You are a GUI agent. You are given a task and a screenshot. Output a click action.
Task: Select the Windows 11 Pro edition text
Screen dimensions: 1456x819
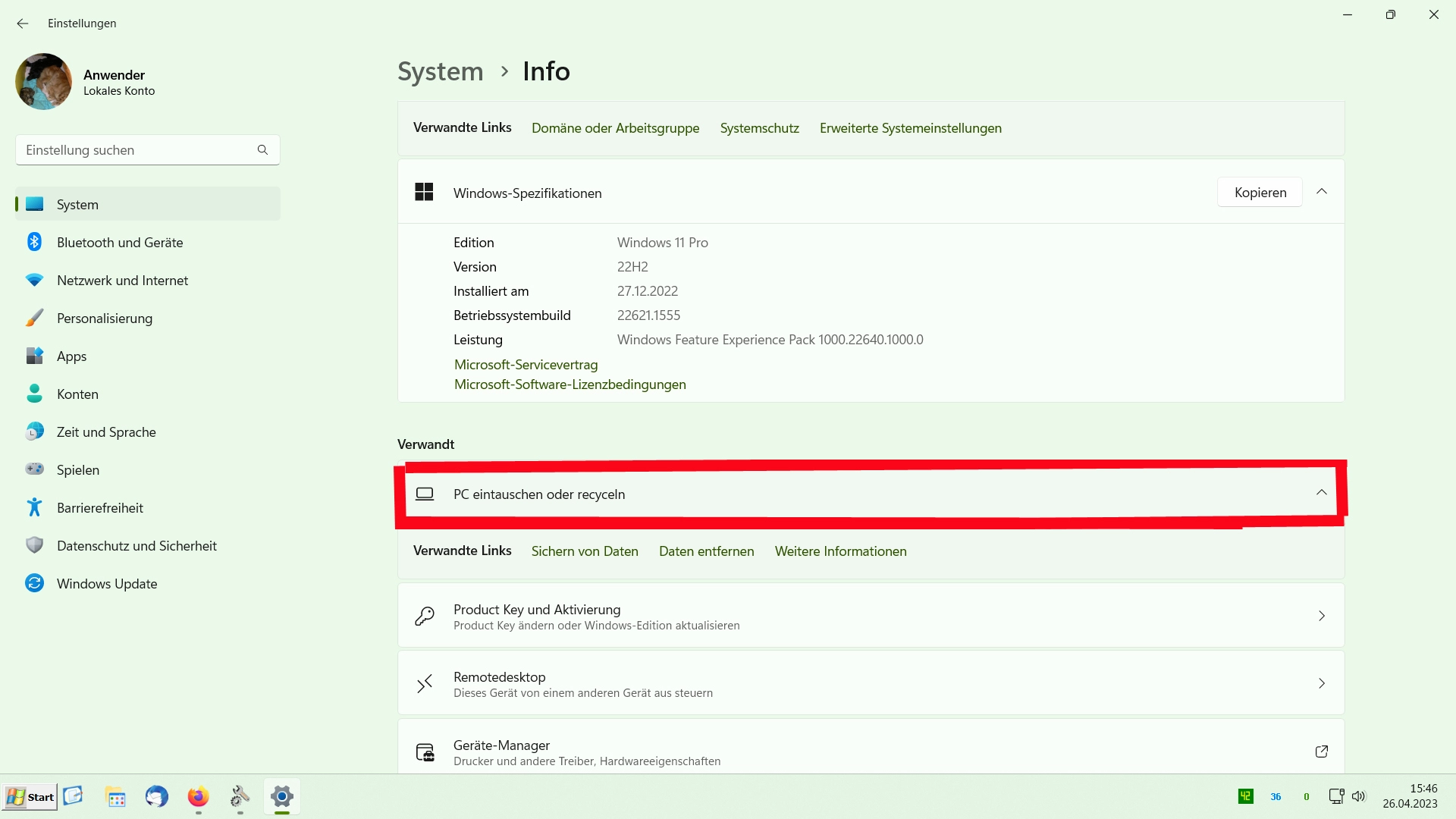[662, 243]
